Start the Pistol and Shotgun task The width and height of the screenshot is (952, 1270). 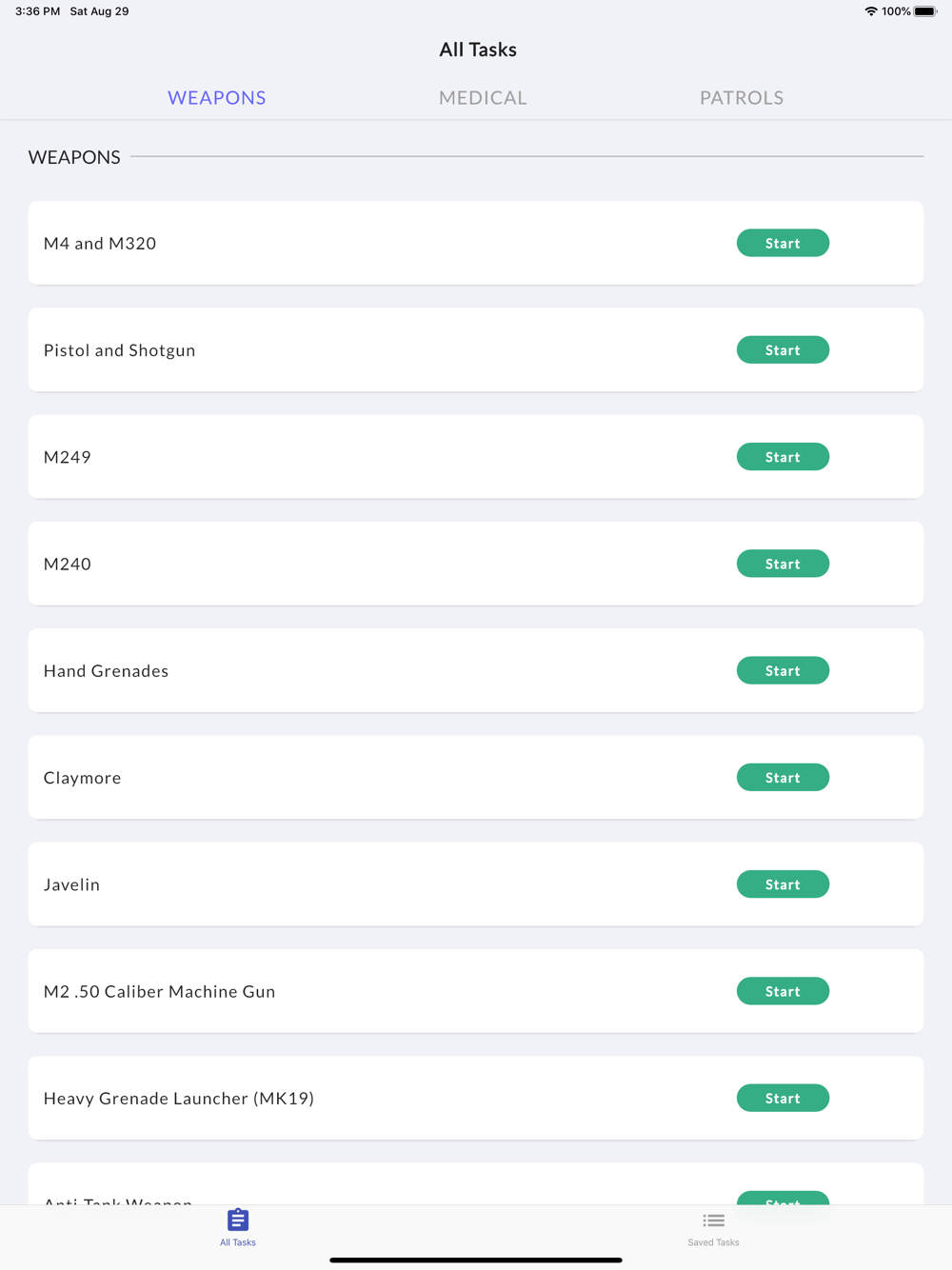coord(783,350)
